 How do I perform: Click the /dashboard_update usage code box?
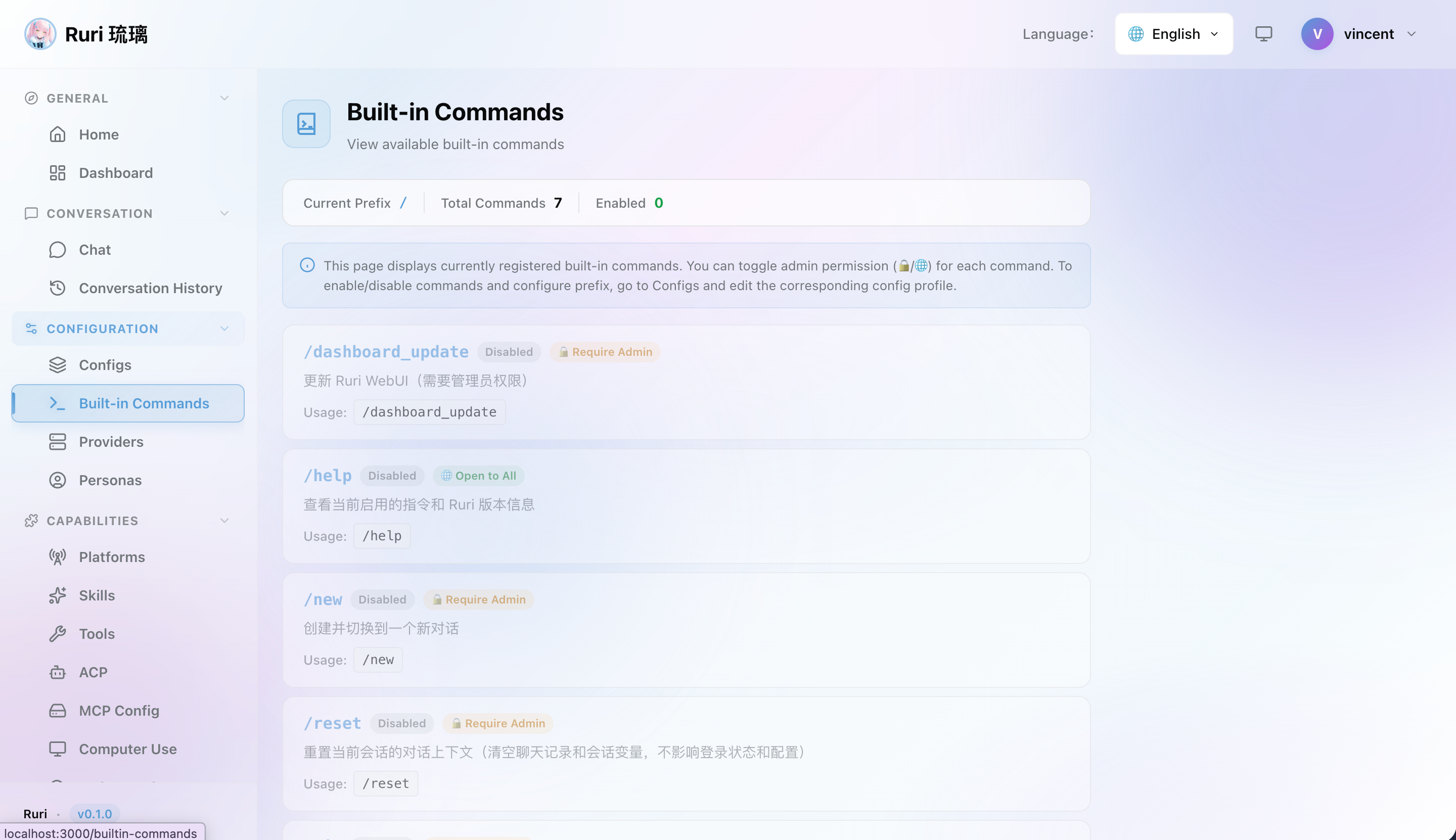click(429, 412)
